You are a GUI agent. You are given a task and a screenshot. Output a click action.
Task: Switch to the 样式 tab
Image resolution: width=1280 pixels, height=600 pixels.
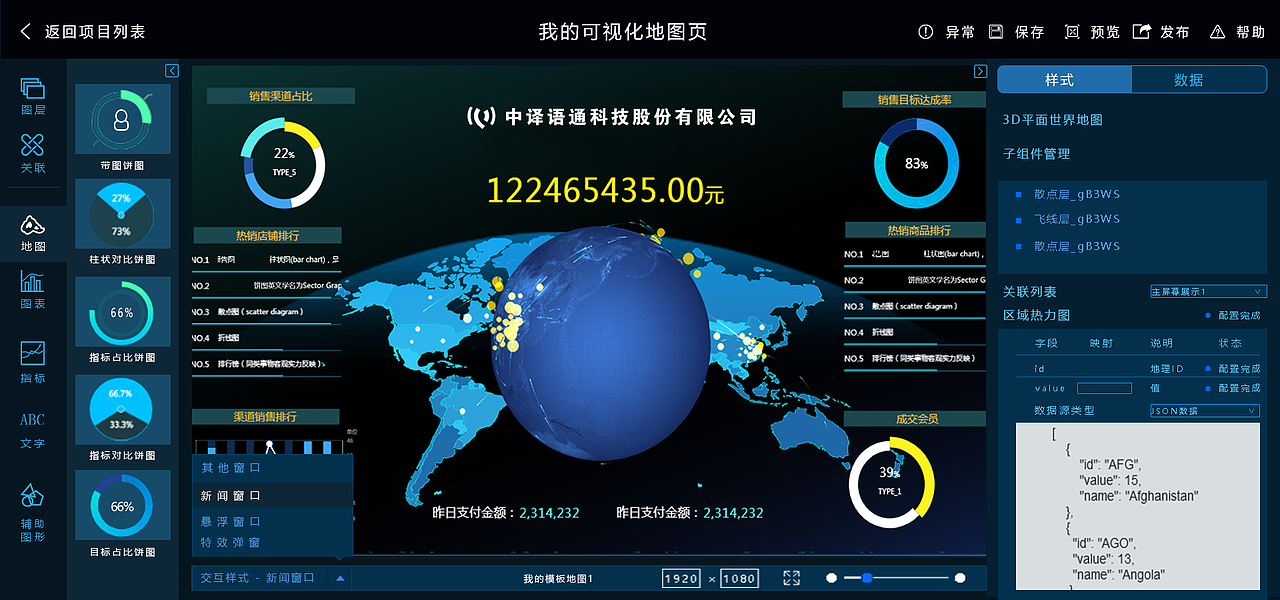tap(1064, 80)
